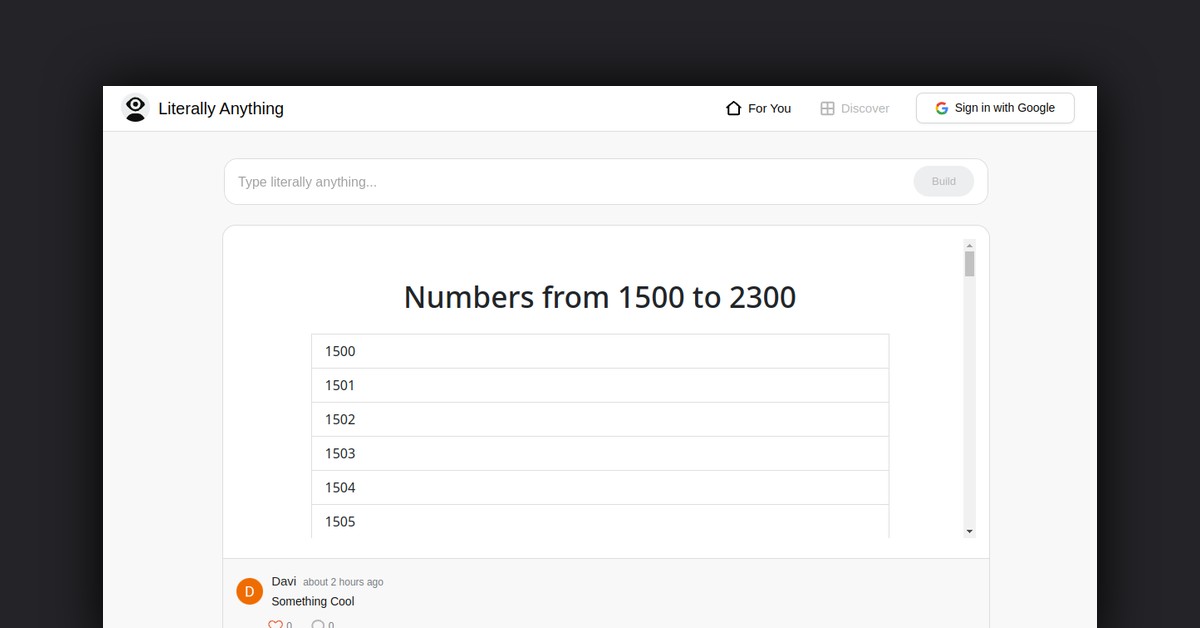Click the Literally Anything eye logo

click(135, 108)
